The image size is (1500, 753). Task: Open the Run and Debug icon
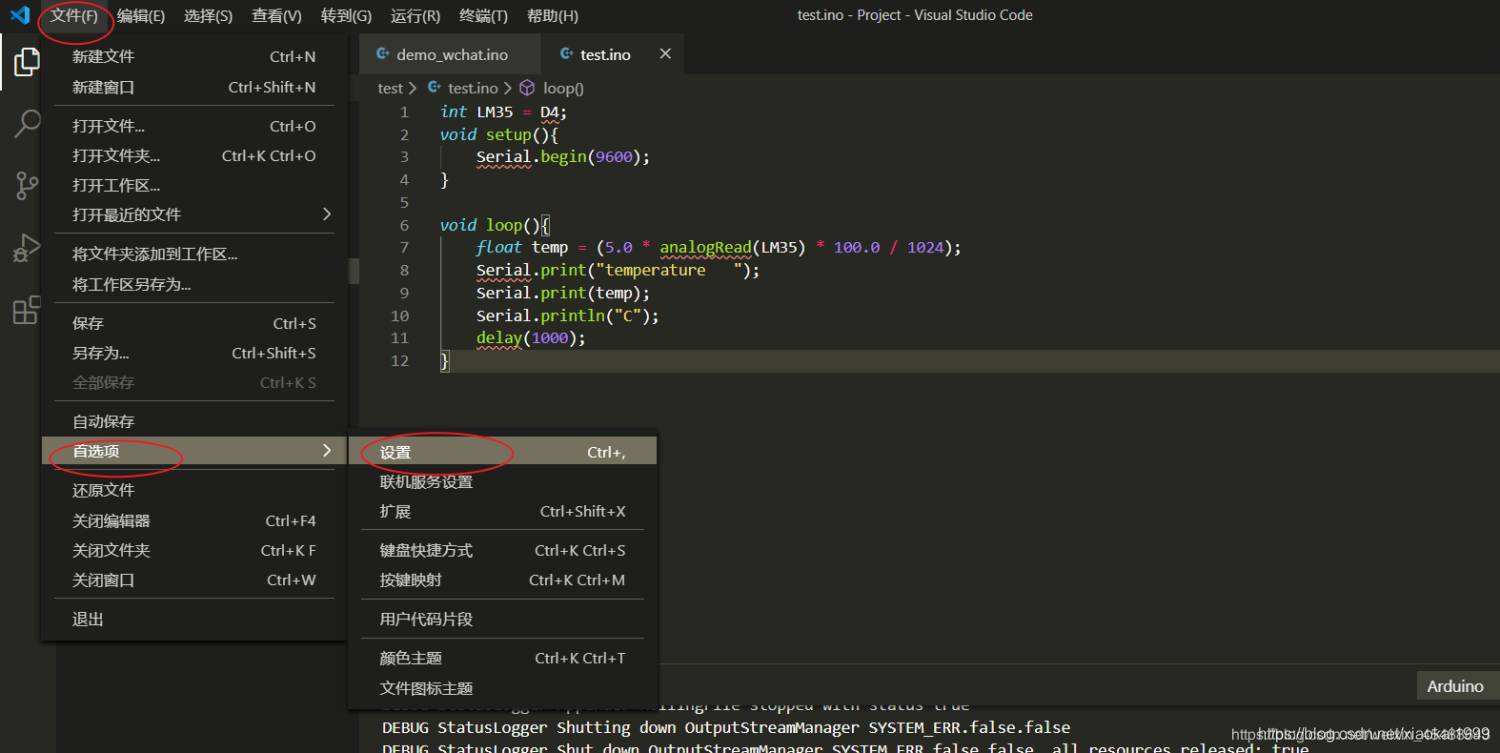tap(27, 248)
